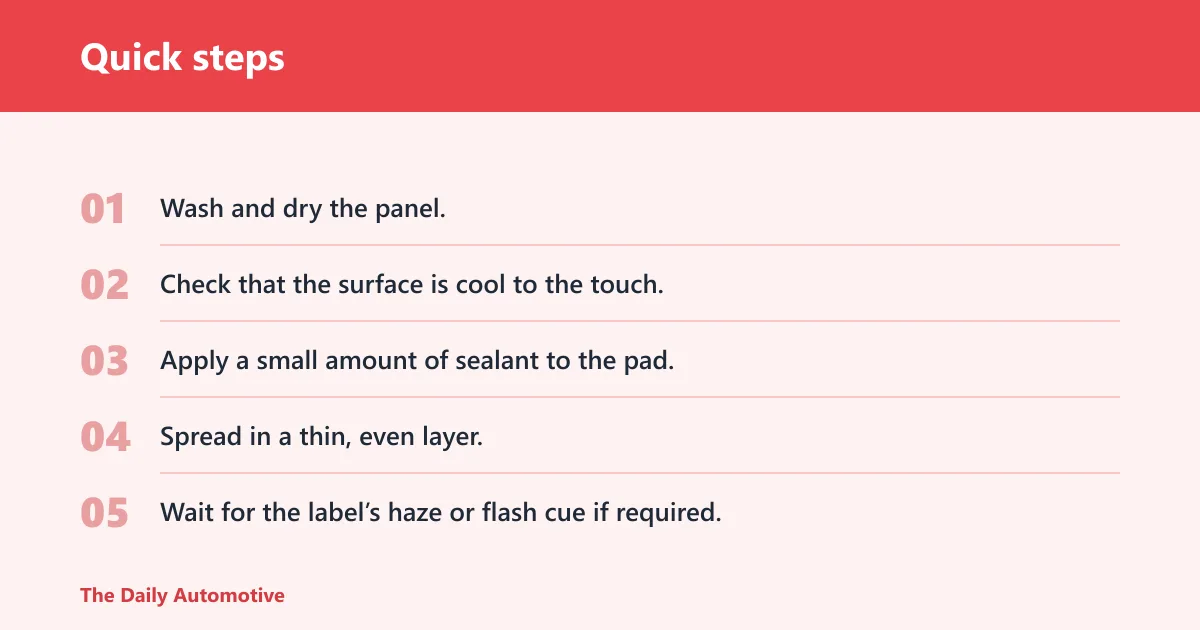The image size is (1200, 630).
Task: Click the "Apply a small amount of sealant" step
Action: point(417,361)
